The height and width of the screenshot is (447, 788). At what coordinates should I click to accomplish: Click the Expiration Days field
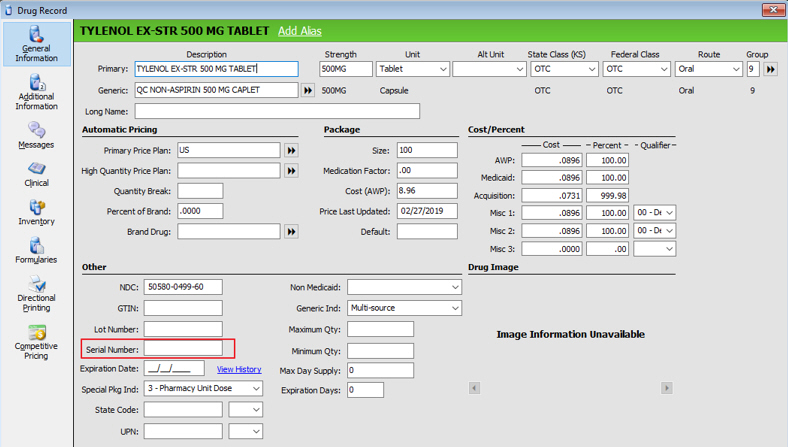click(x=365, y=390)
